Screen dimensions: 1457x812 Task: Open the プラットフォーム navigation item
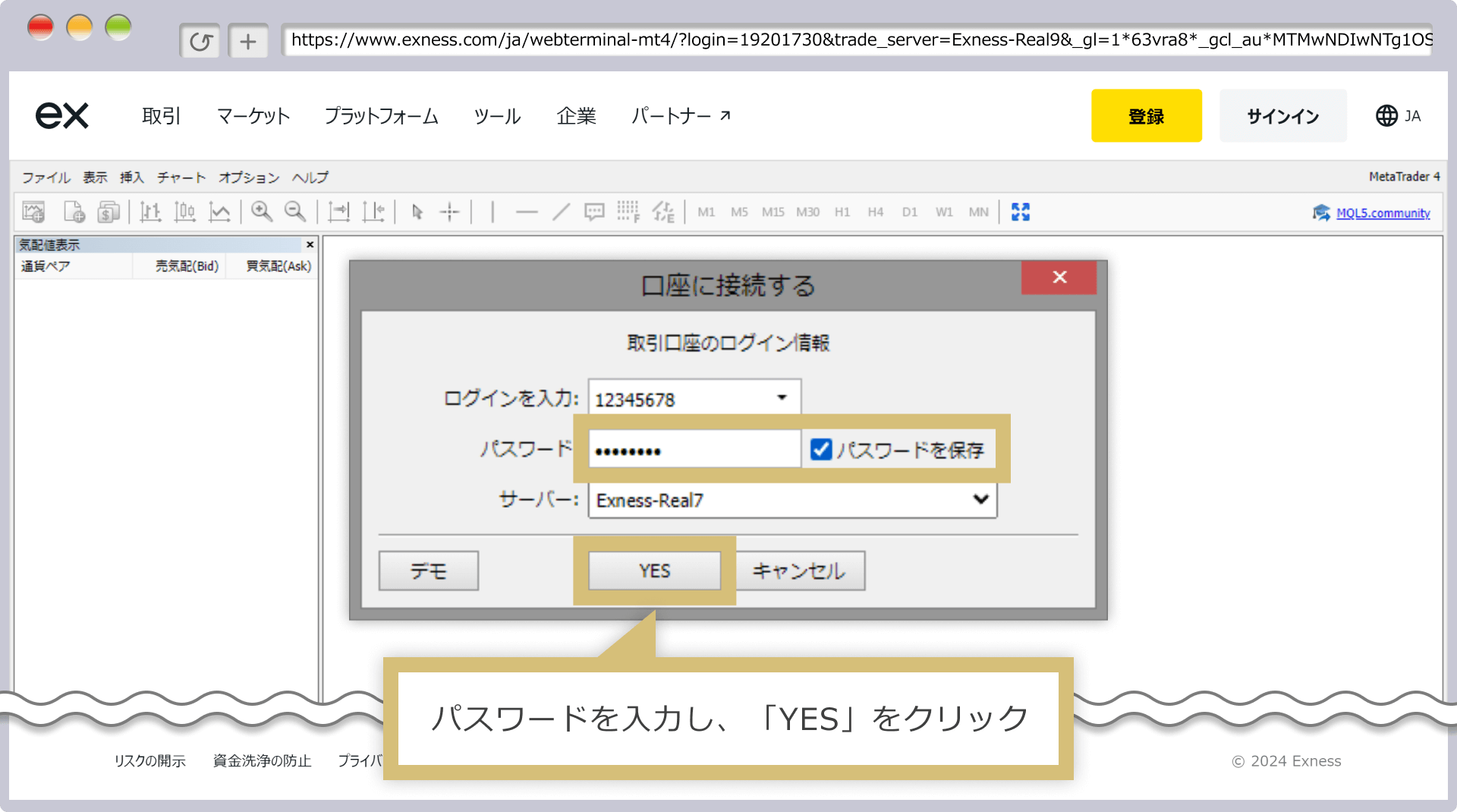382,115
